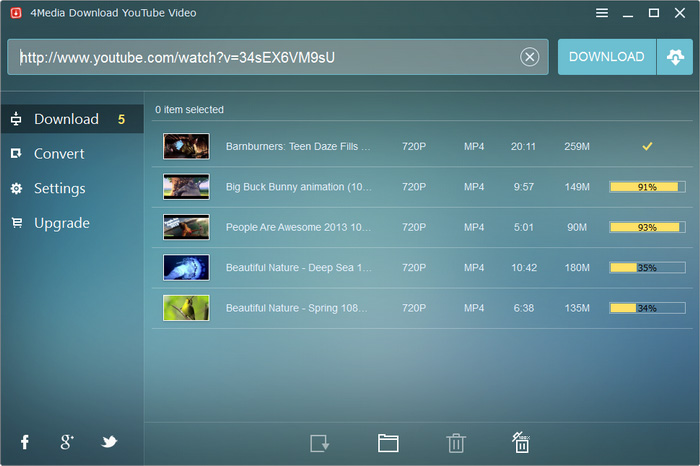
Task: Click the 35% progress bar
Action: coord(647,268)
